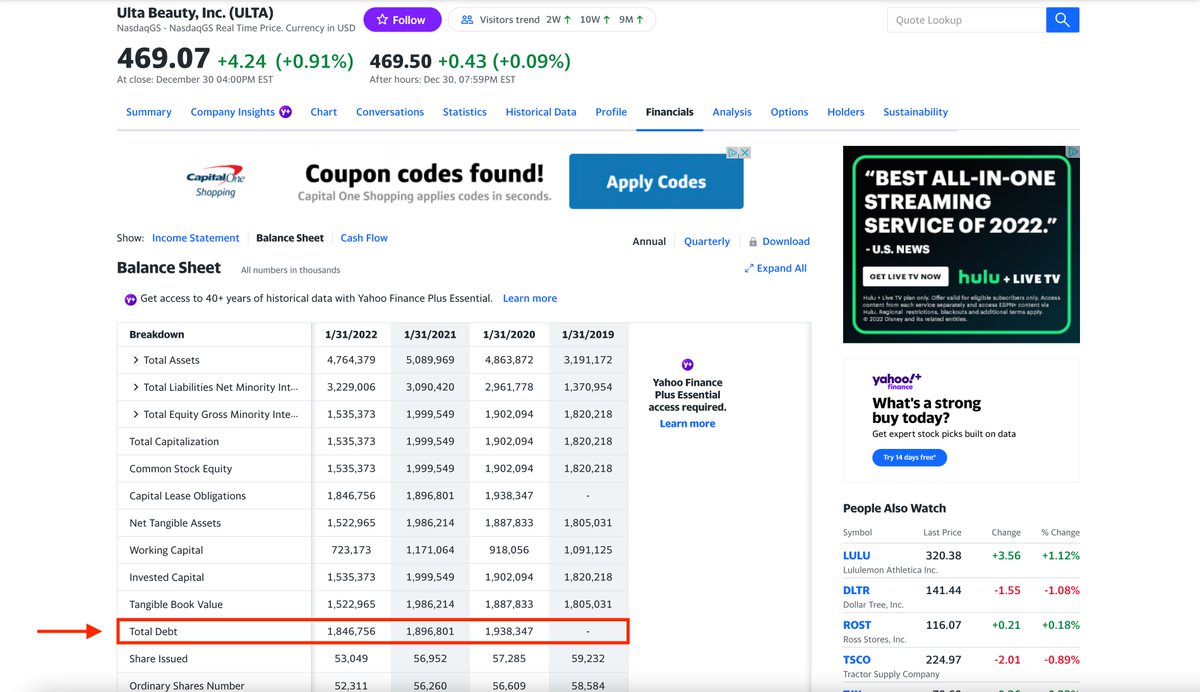Image resolution: width=1200 pixels, height=692 pixels.
Task: Open the Analysis tab
Action: click(732, 112)
